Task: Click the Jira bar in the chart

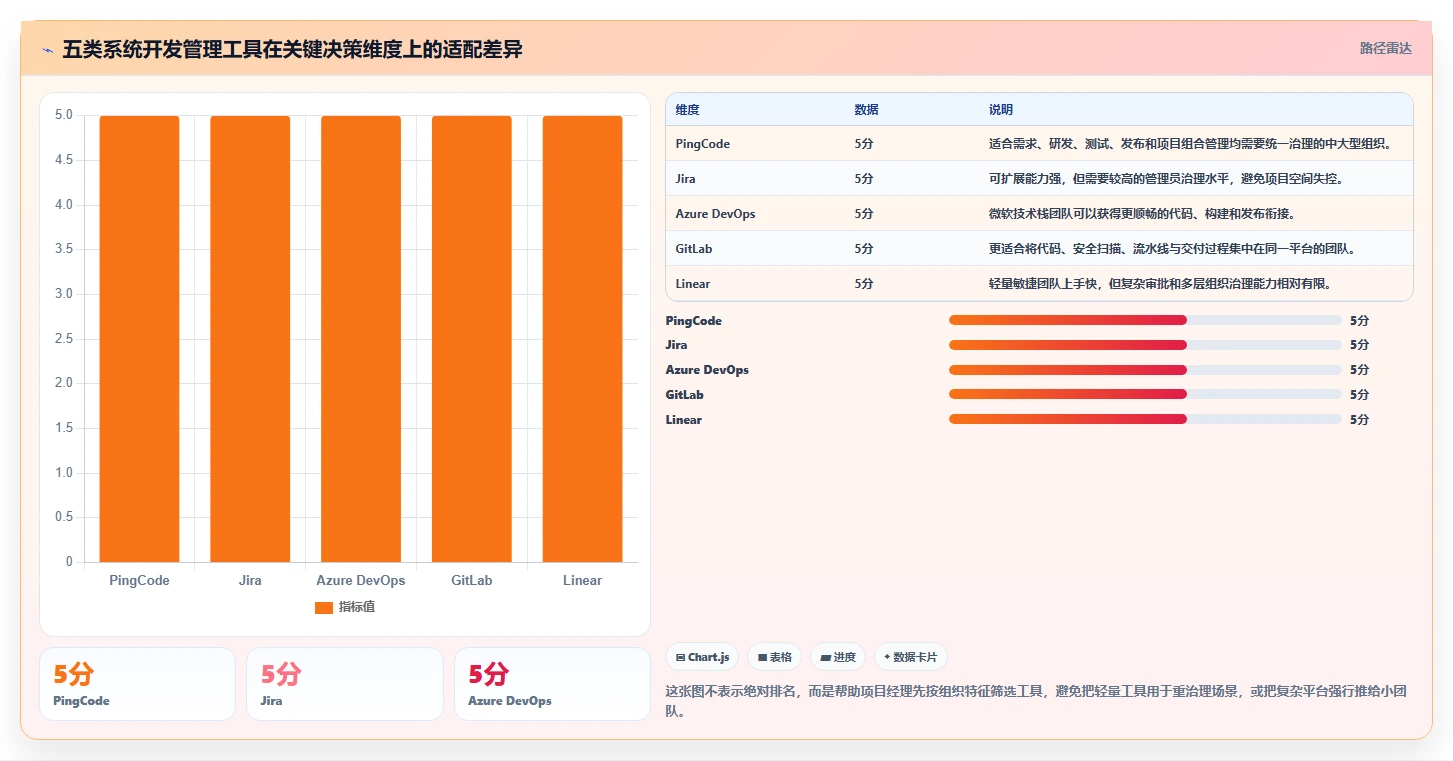Action: click(x=250, y=338)
